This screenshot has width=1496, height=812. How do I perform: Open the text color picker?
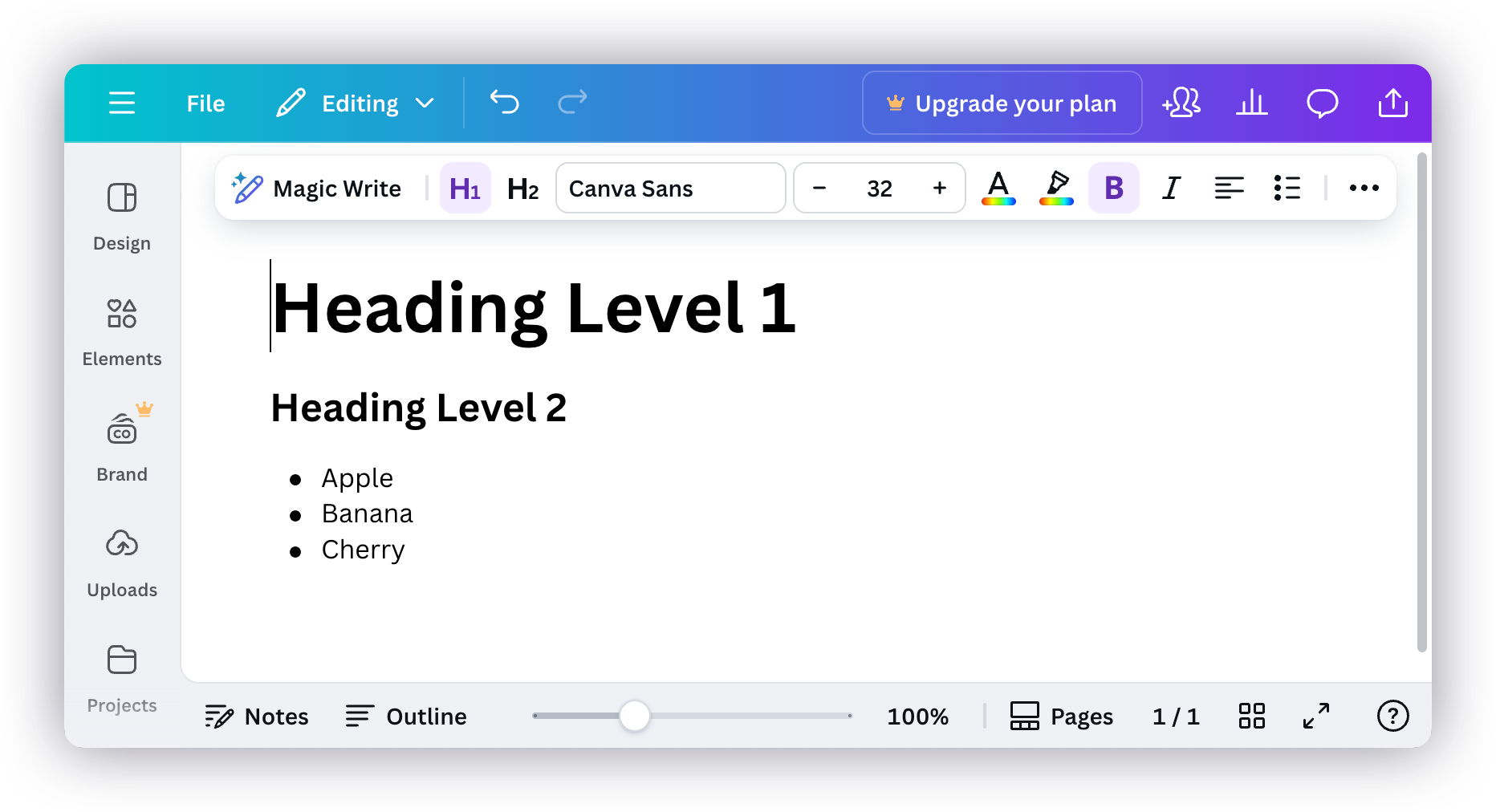pyautogui.click(x=998, y=188)
